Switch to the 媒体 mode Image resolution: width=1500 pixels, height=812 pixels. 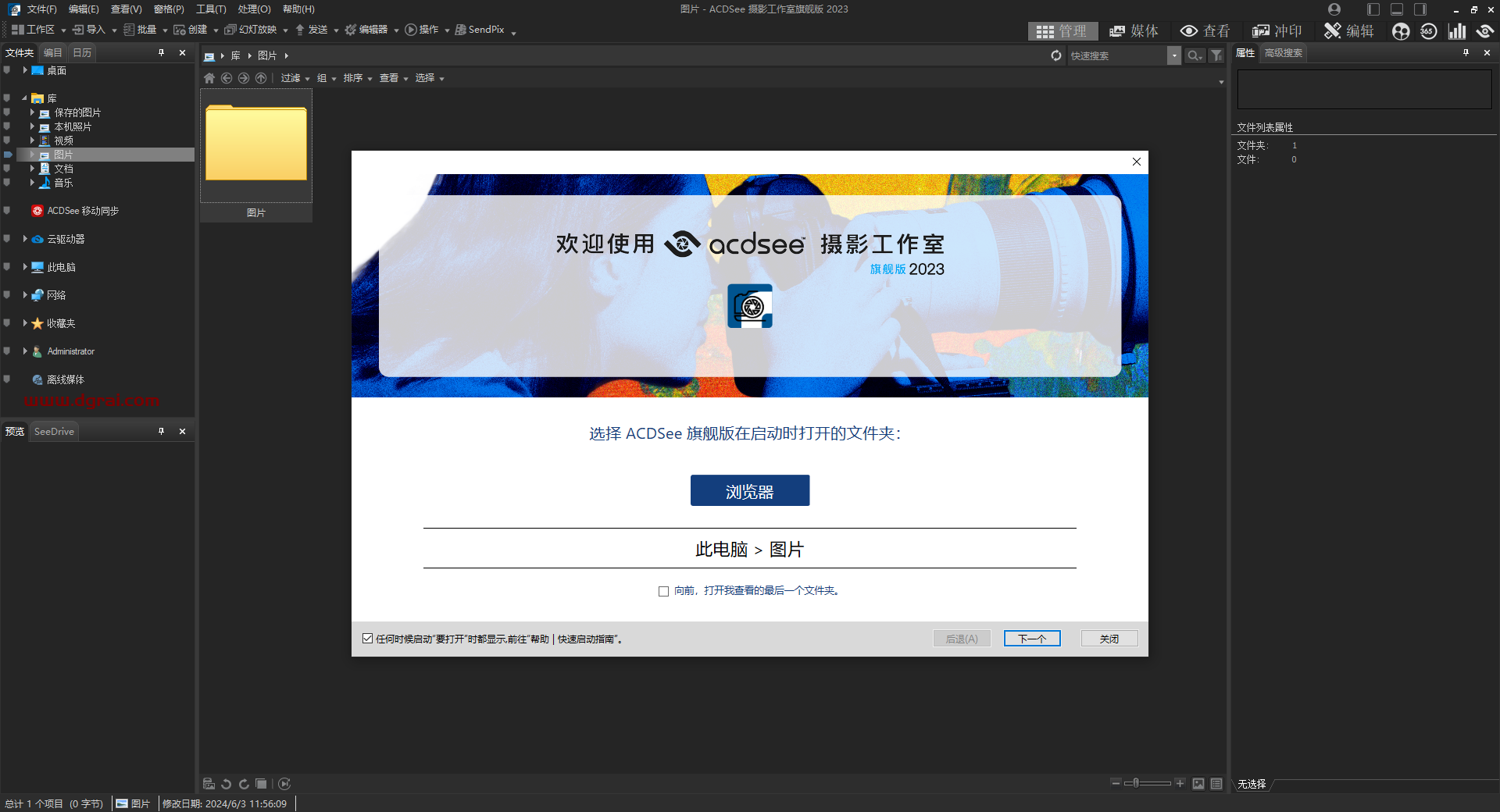1134,31
